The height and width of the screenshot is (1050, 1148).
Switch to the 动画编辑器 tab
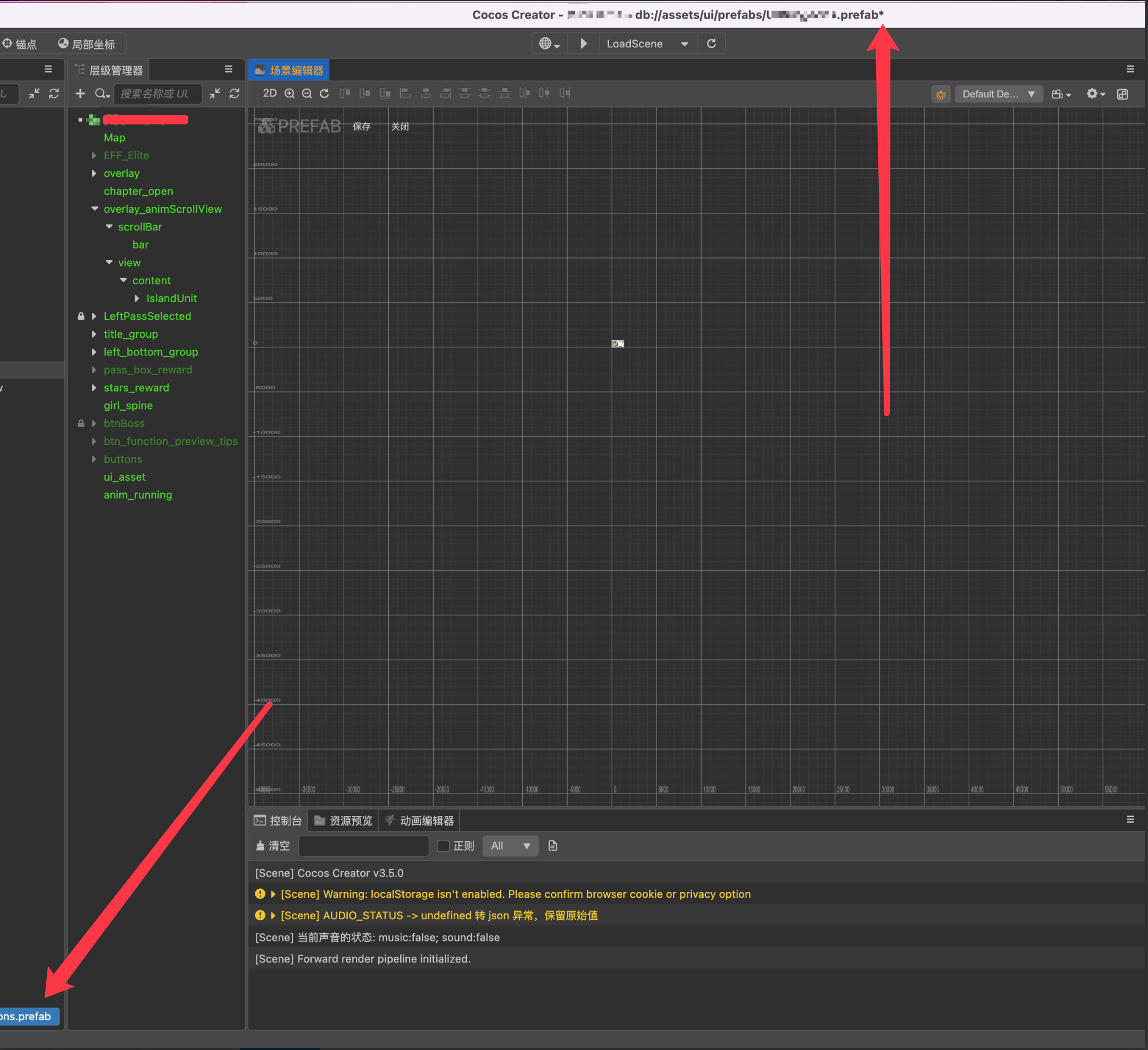click(420, 821)
